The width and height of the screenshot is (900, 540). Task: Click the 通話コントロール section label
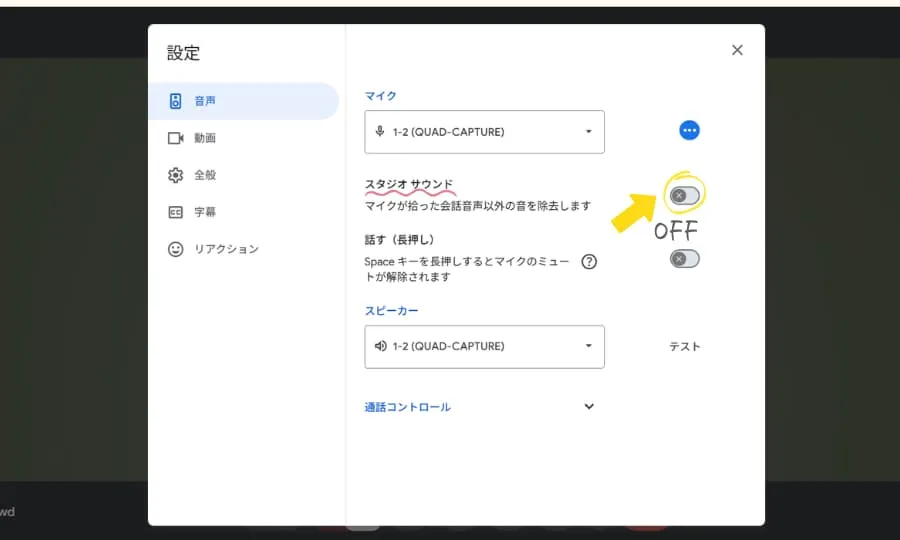pos(408,407)
